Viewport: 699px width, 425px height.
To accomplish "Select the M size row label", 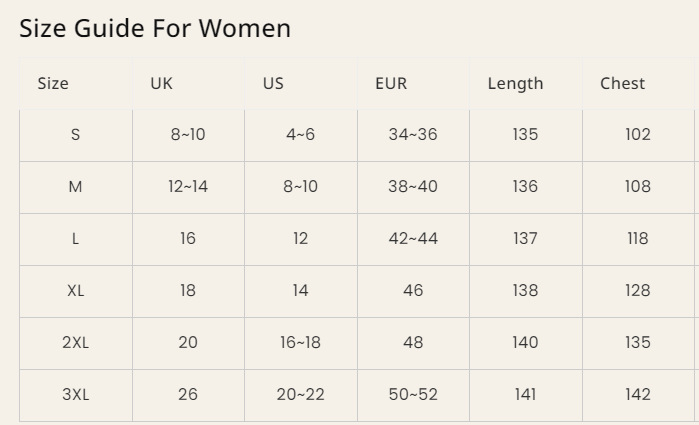I will [76, 187].
